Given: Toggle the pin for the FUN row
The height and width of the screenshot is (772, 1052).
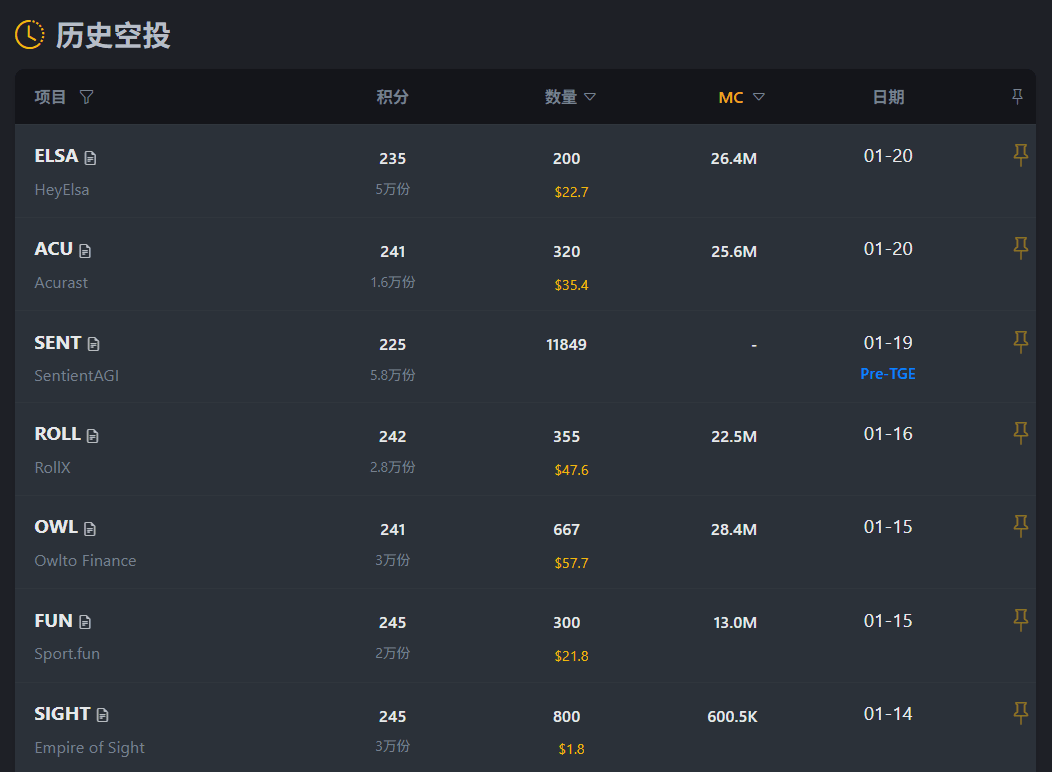Looking at the screenshot, I should (1020, 620).
